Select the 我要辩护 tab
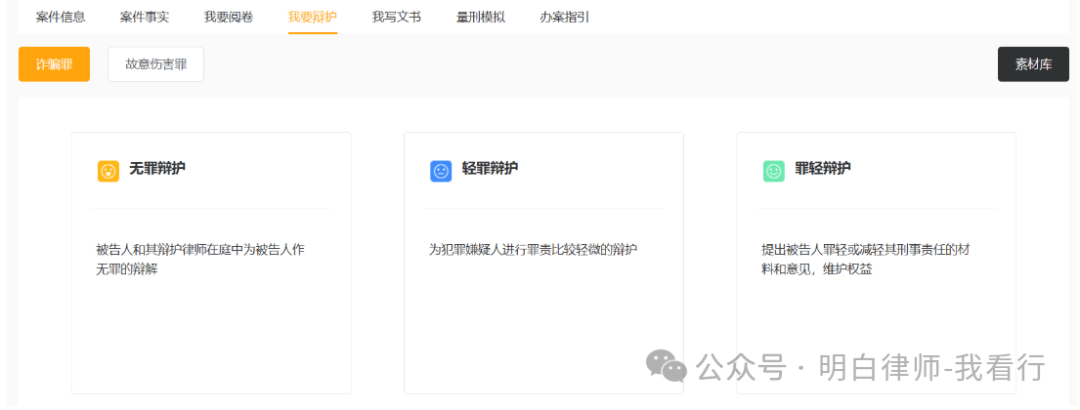Image resolution: width=1080 pixels, height=410 pixels. point(313,17)
